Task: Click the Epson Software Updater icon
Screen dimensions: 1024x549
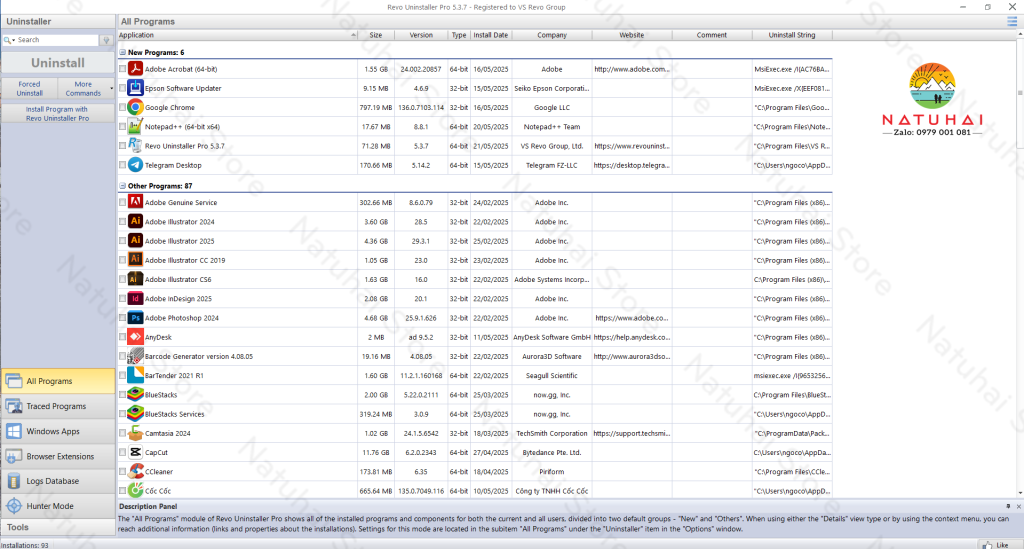Action: 135,88
